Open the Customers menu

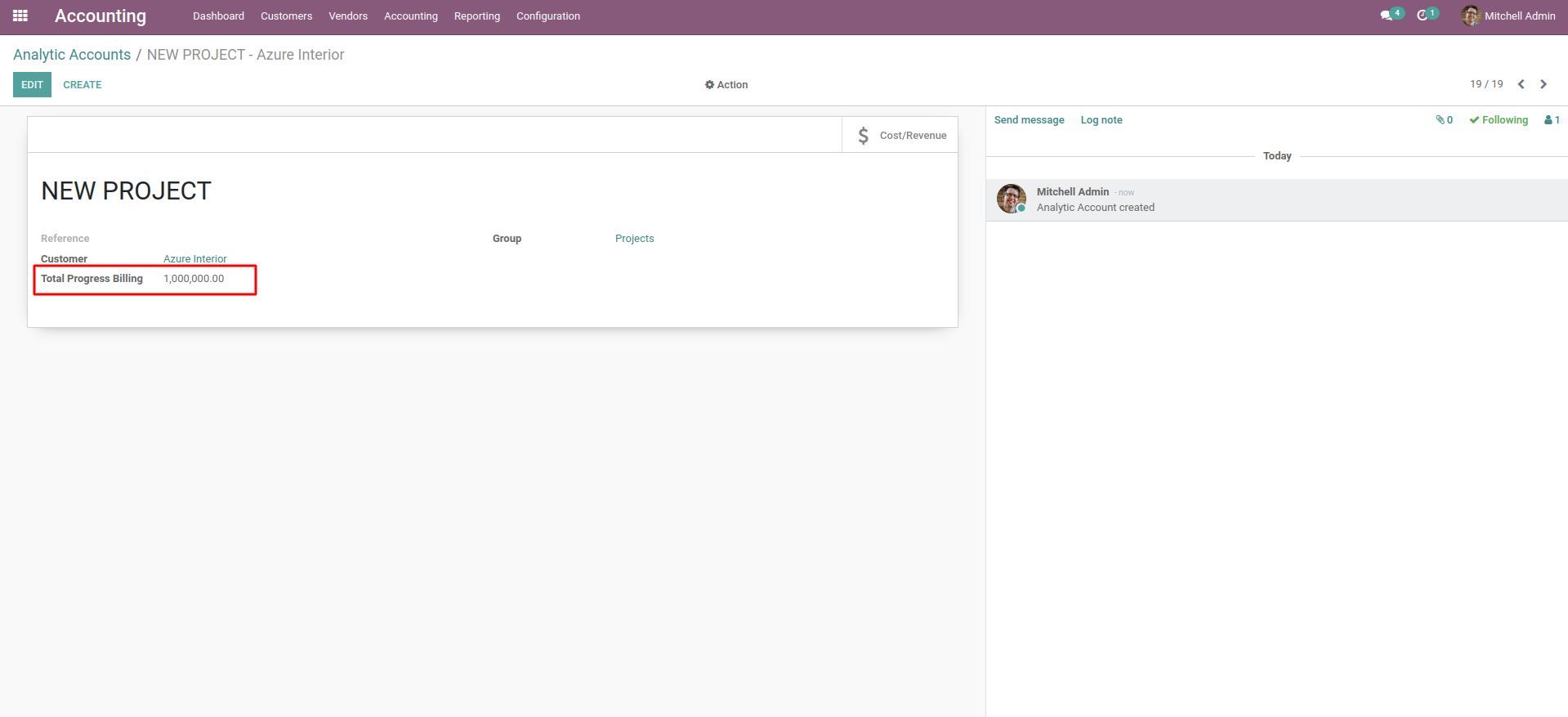pyautogui.click(x=286, y=16)
